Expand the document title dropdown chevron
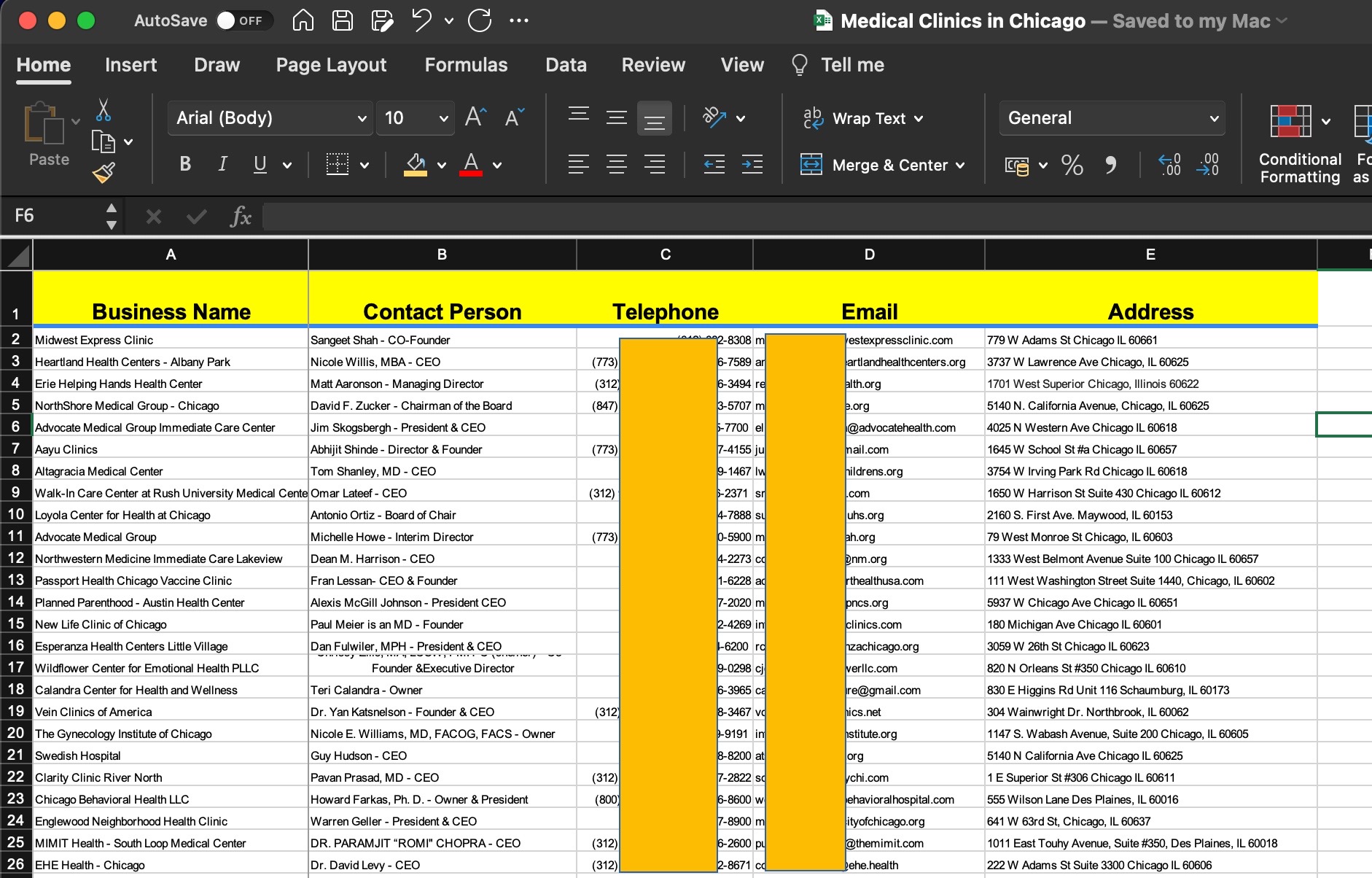1372x878 pixels. tap(1282, 21)
